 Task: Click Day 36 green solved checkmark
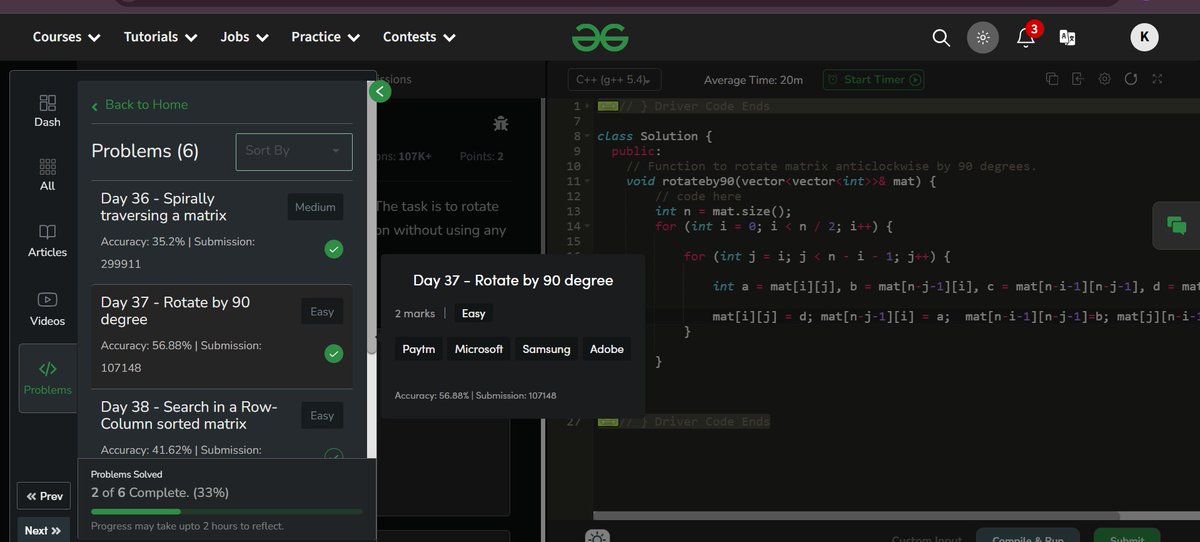(334, 249)
